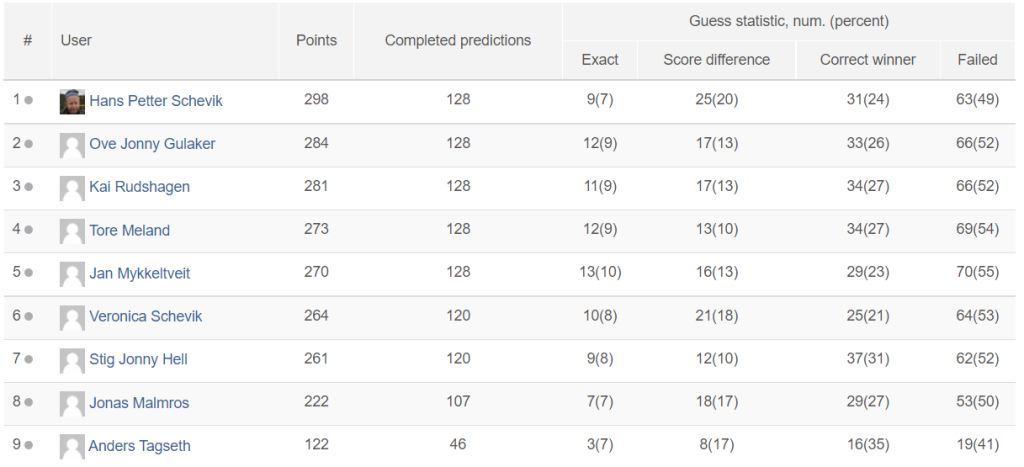
Task: Click the Exact guesses column header
Action: coord(600,59)
